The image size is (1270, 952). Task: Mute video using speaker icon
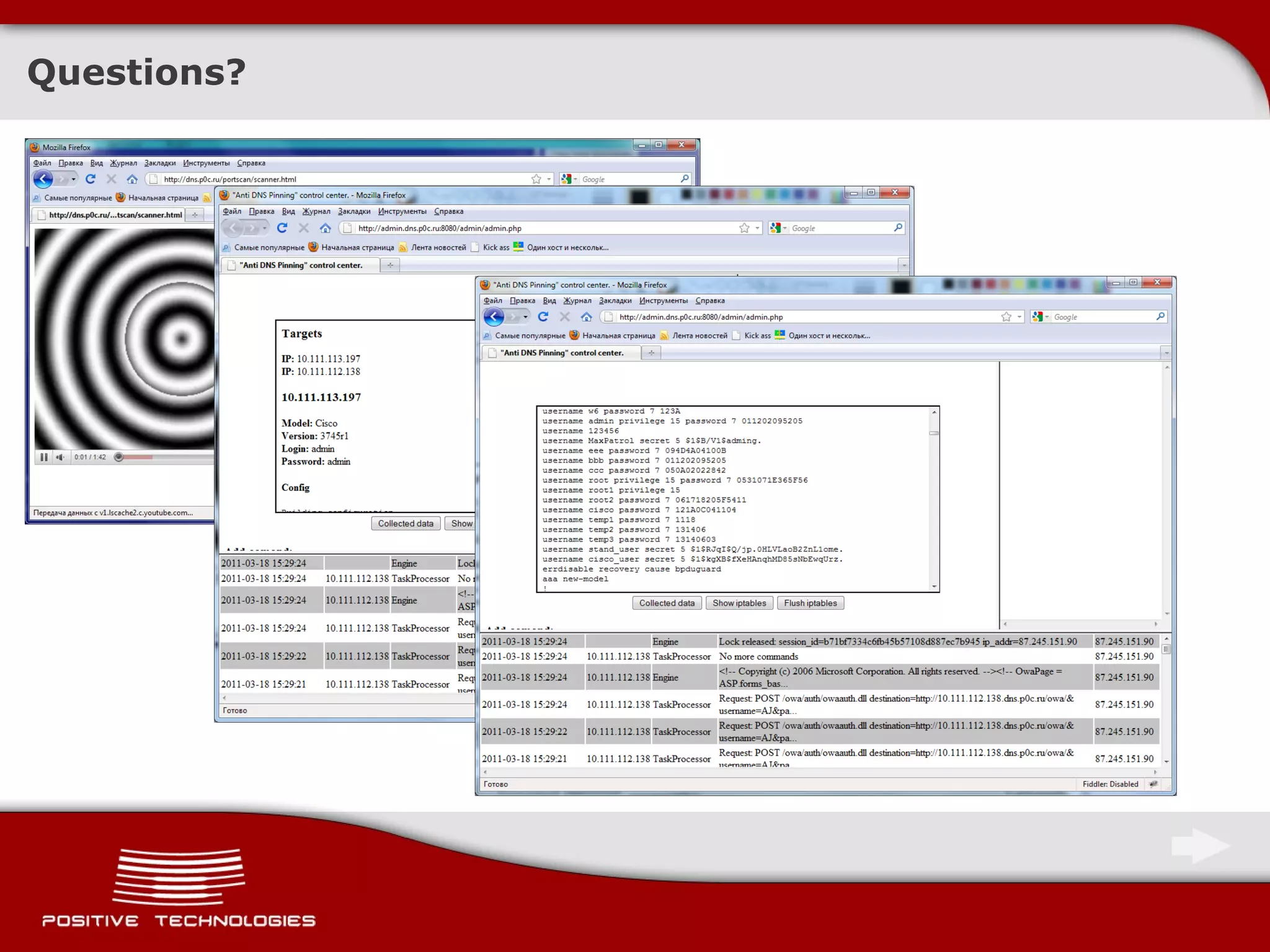tap(60, 457)
